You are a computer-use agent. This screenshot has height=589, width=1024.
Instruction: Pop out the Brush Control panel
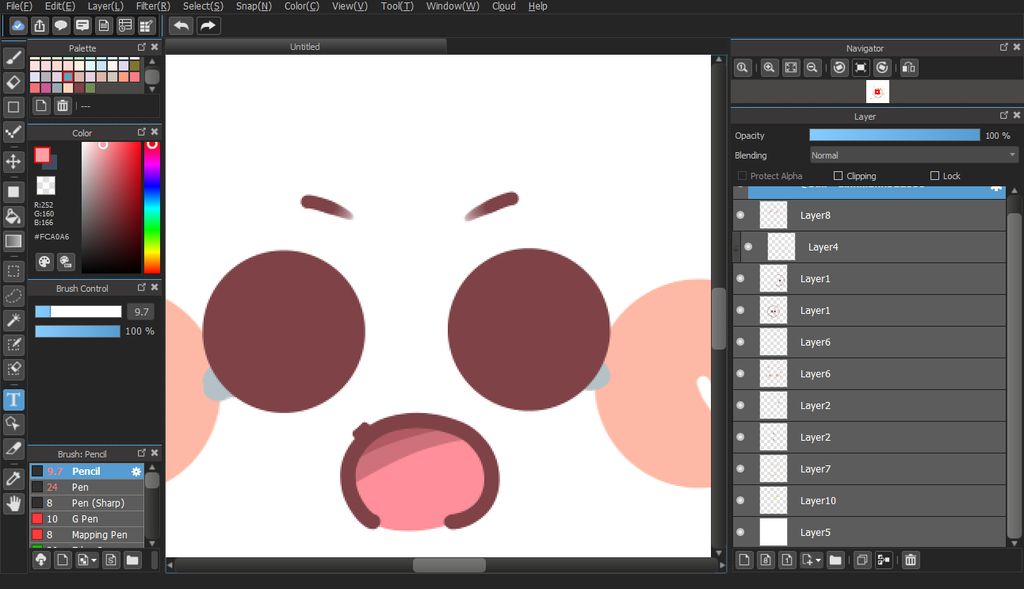[142, 287]
